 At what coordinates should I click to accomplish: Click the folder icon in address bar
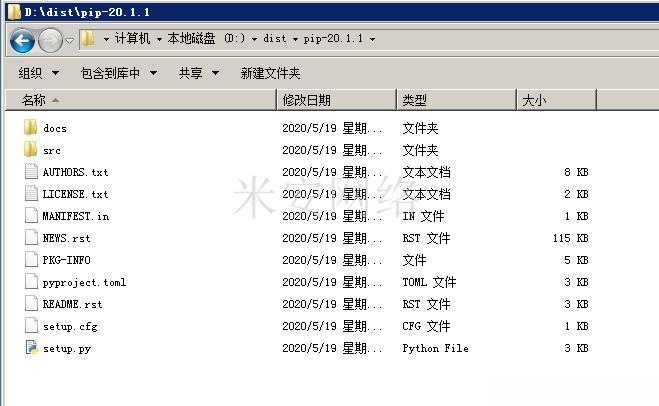(87, 39)
